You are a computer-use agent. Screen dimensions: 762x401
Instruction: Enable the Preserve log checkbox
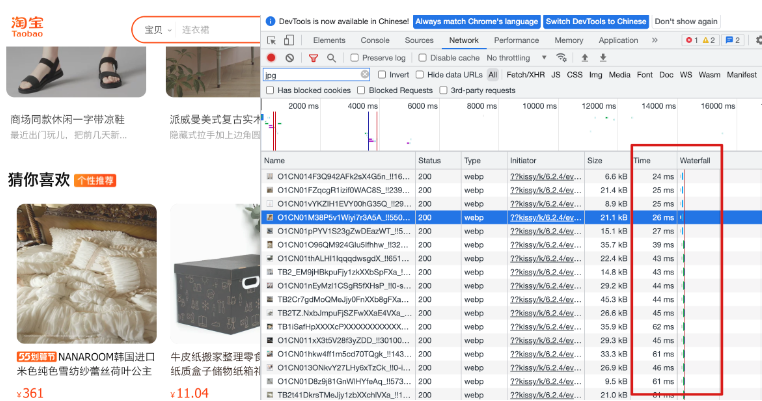[x=355, y=59]
